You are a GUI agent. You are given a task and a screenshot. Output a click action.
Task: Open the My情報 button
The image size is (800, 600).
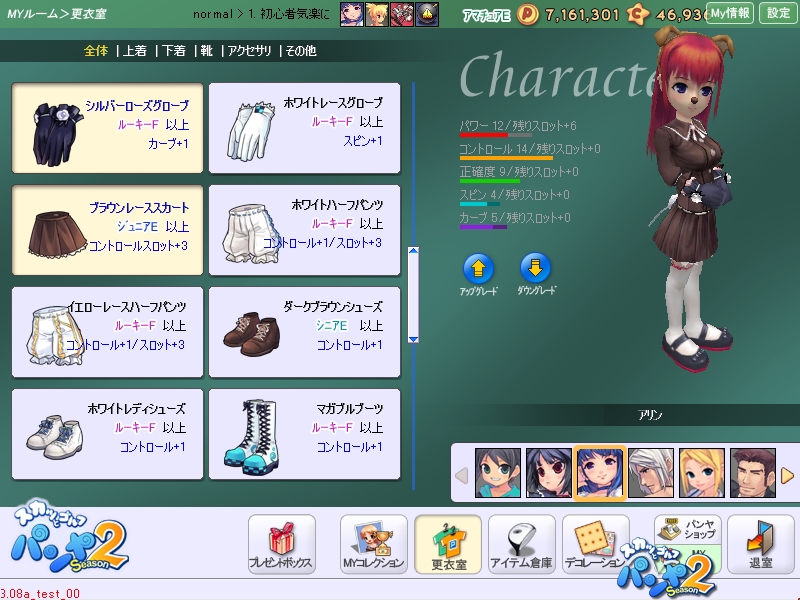click(x=729, y=13)
